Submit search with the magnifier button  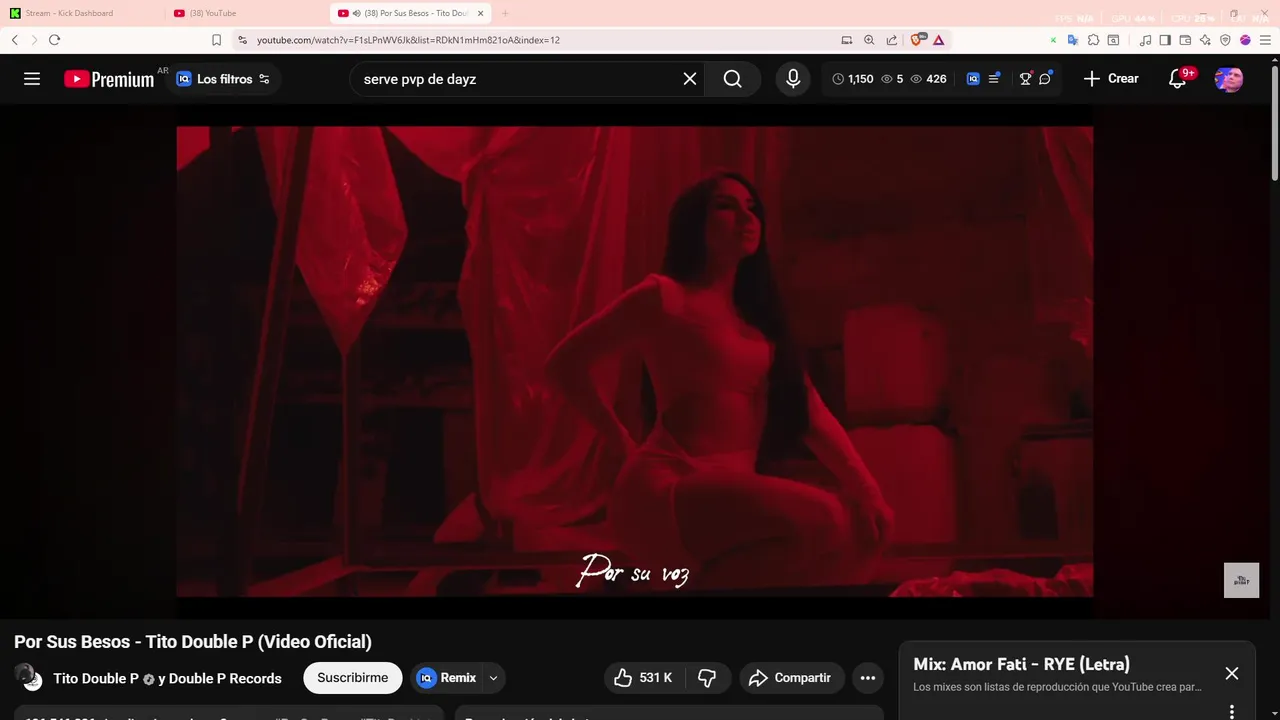[x=733, y=79]
